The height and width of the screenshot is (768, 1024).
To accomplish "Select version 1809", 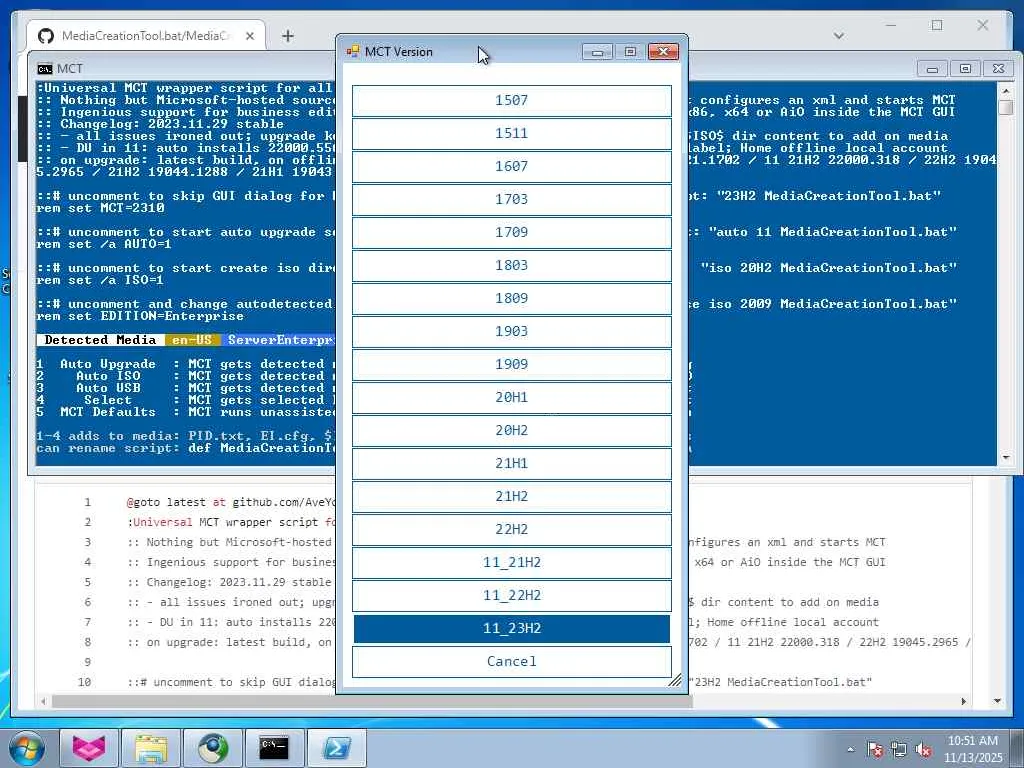I will 511,298.
